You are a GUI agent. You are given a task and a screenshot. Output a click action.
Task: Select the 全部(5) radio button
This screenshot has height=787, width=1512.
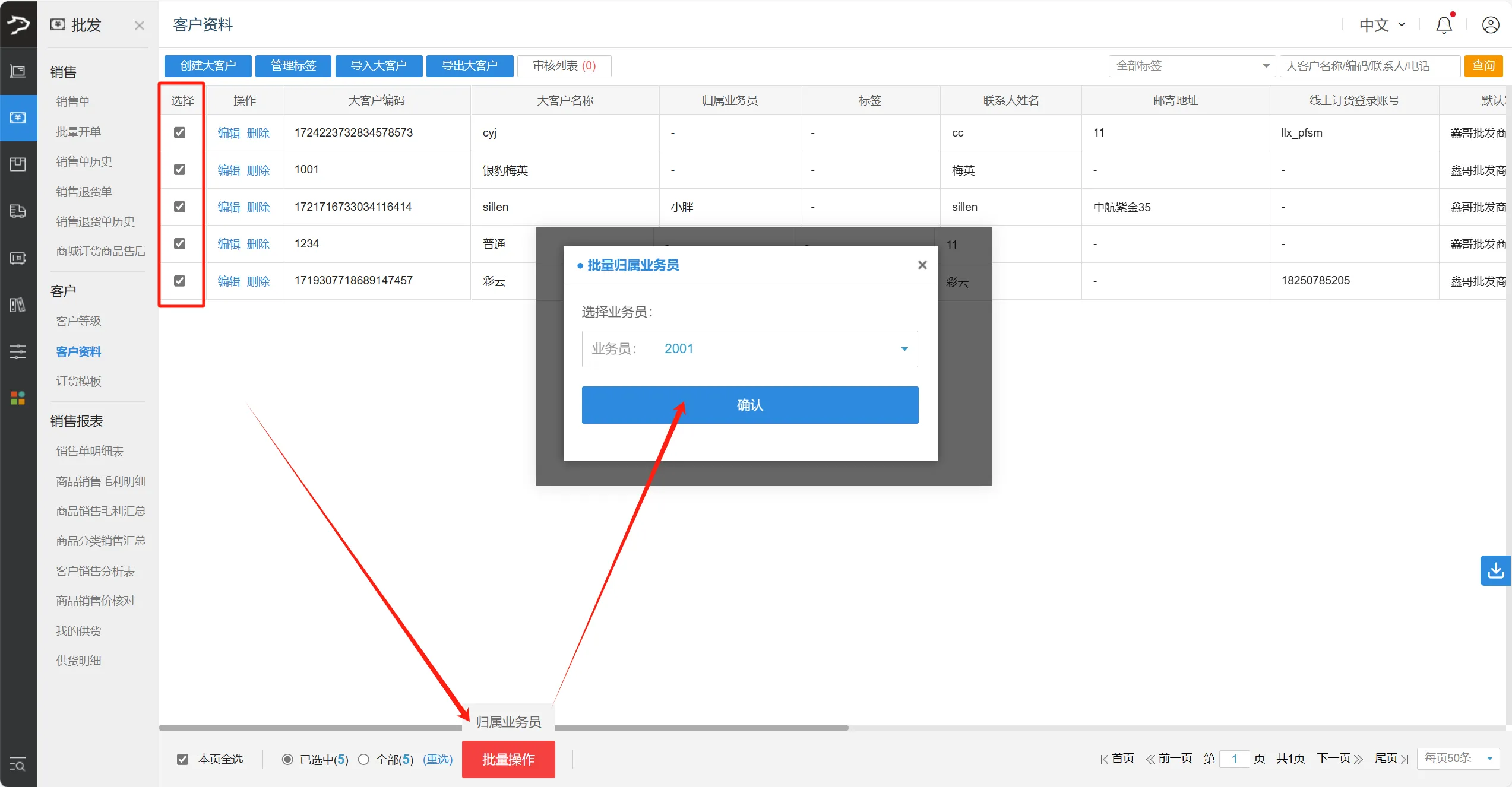[364, 759]
